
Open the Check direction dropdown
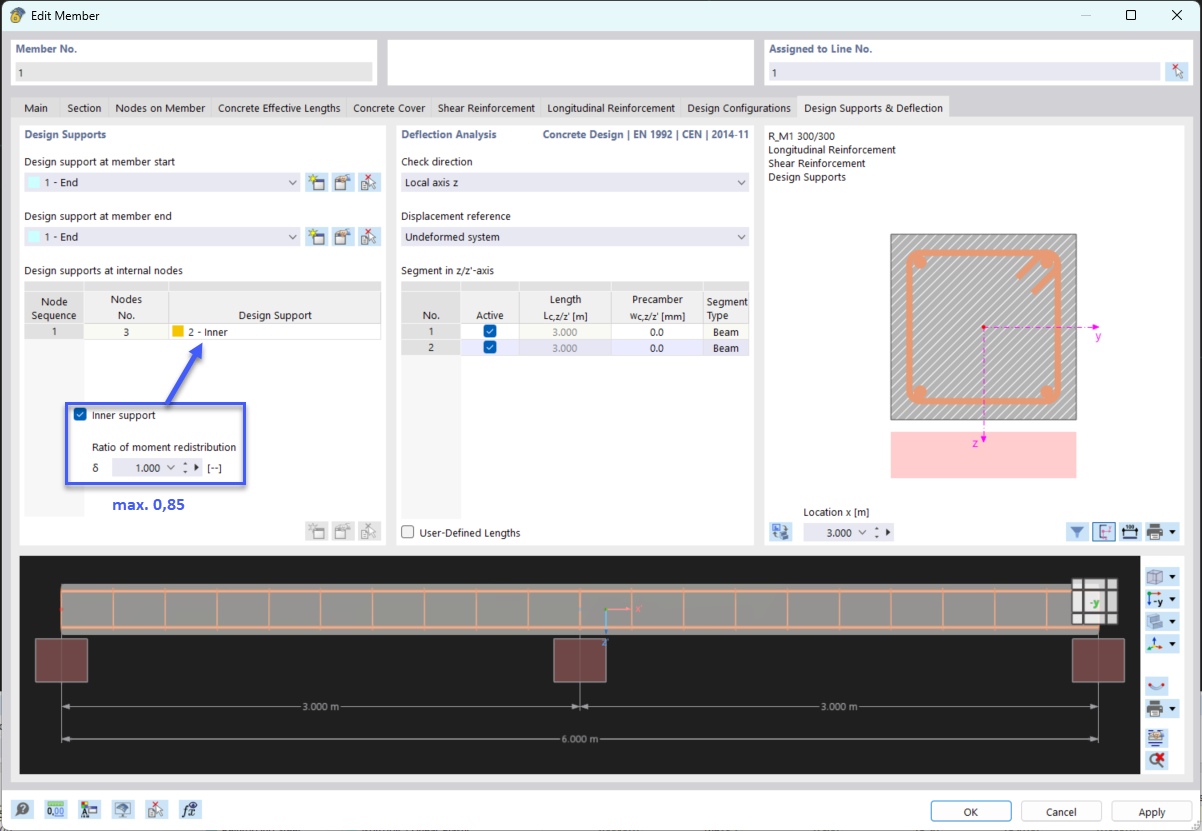pyautogui.click(x=740, y=182)
